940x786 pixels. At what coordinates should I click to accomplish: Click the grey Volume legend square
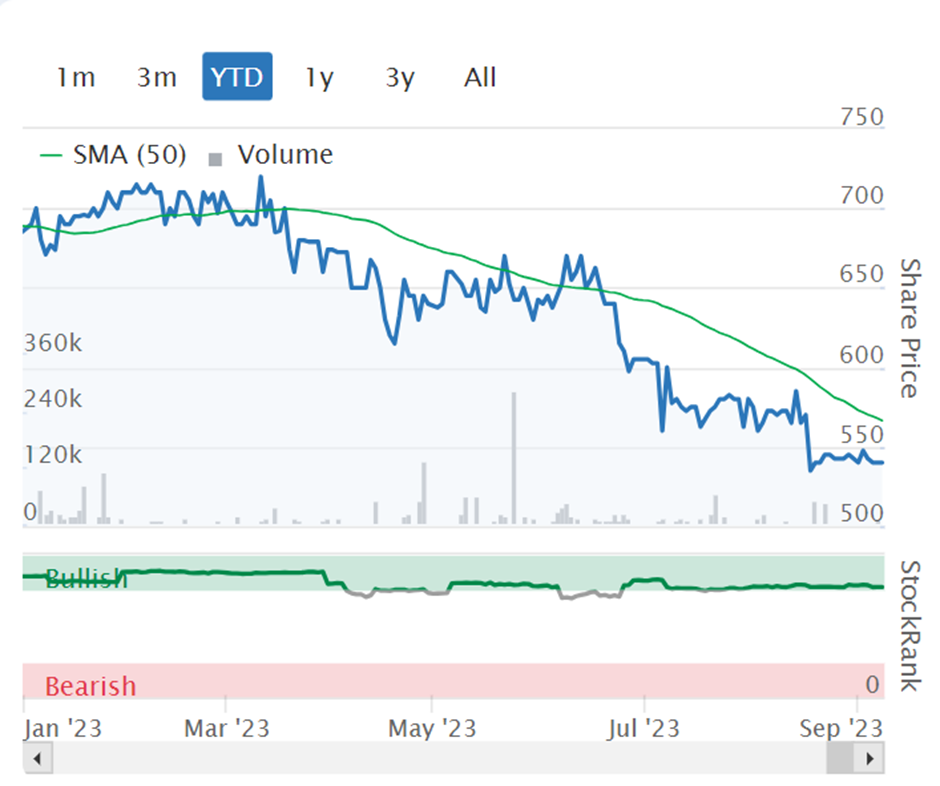(x=215, y=159)
